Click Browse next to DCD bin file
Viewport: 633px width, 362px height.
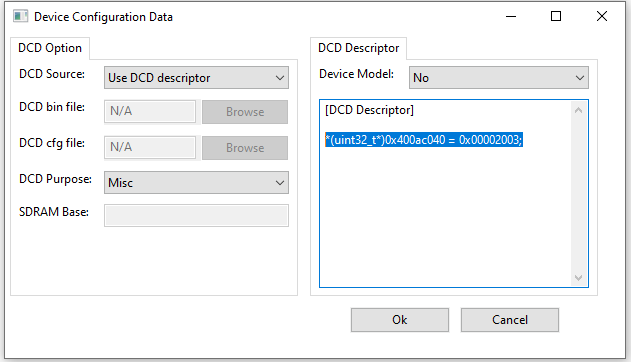pos(245,112)
